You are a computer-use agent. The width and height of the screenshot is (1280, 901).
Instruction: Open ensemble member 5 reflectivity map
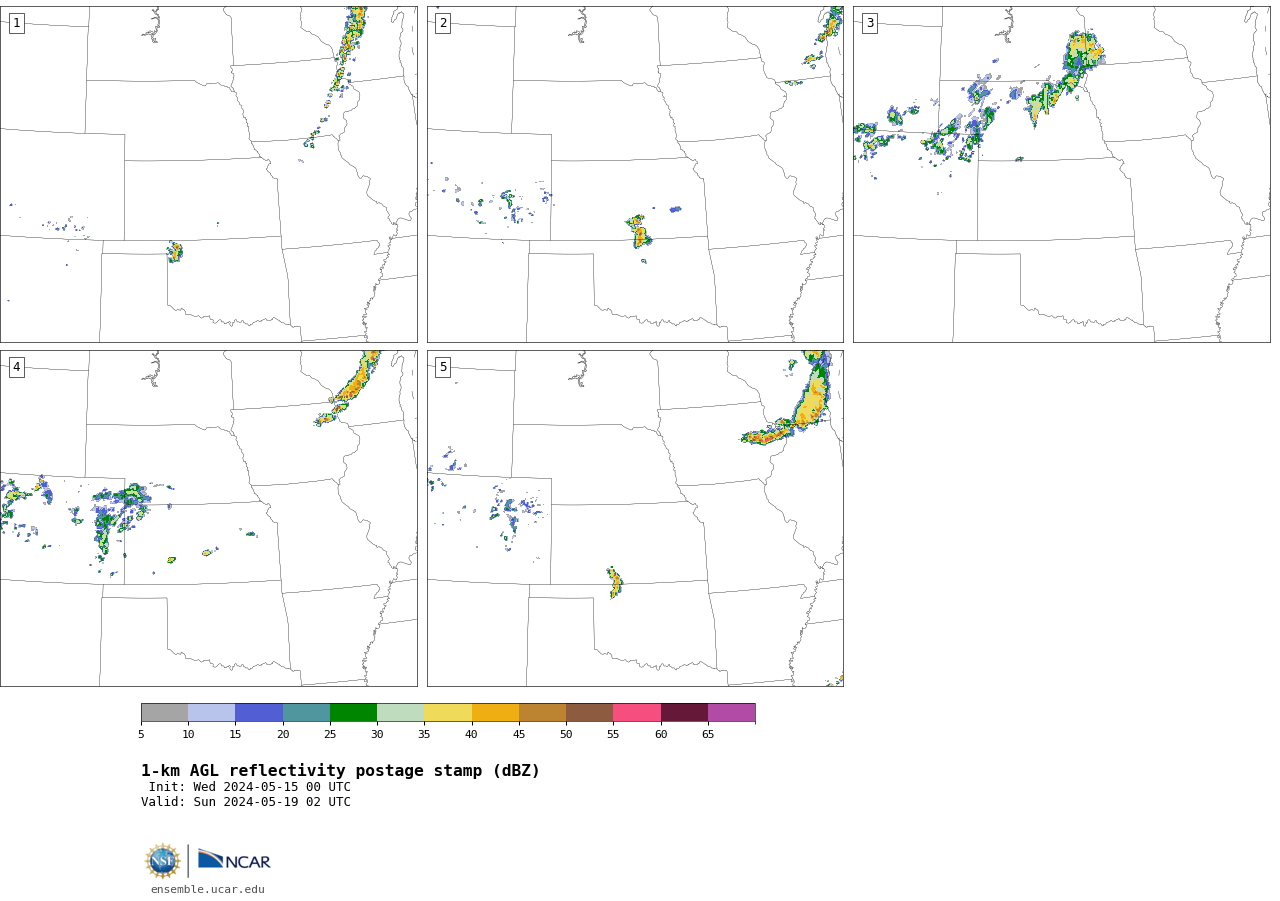click(635, 518)
